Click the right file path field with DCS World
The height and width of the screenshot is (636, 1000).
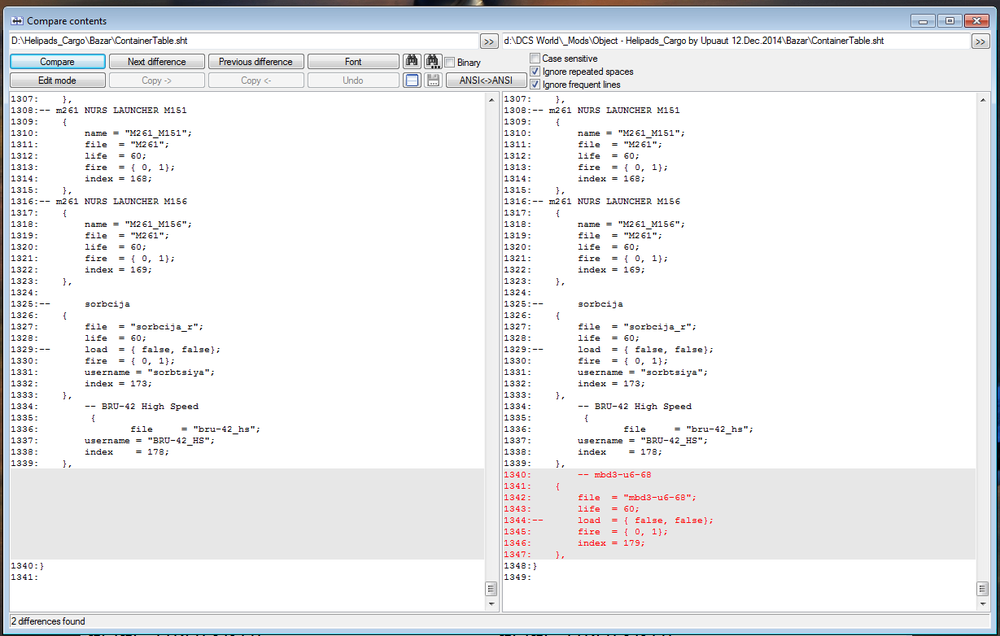click(735, 41)
